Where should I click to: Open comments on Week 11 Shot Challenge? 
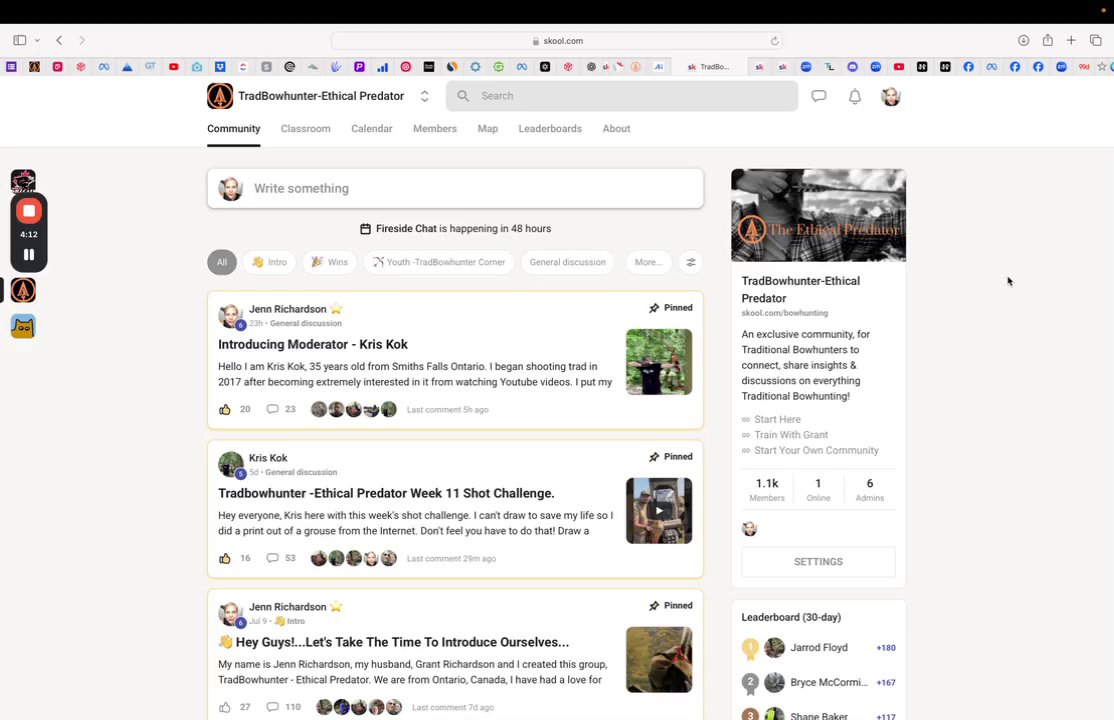[281, 559]
